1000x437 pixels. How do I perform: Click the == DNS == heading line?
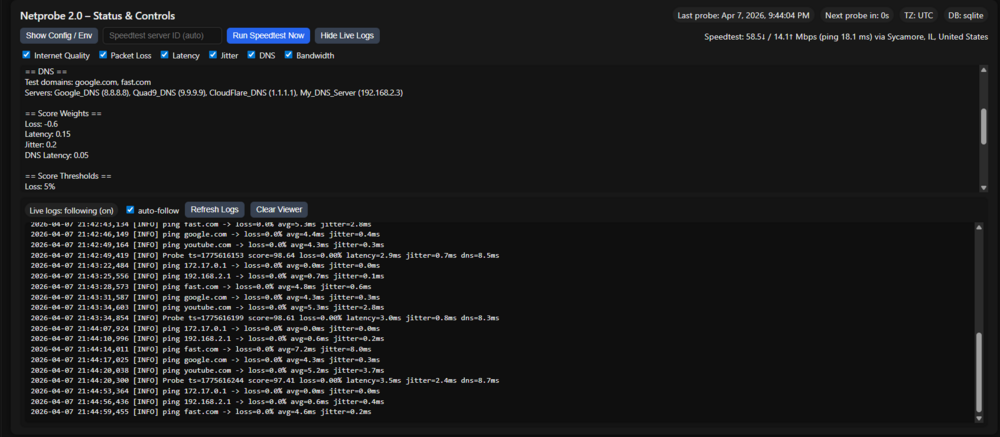tap(46, 71)
